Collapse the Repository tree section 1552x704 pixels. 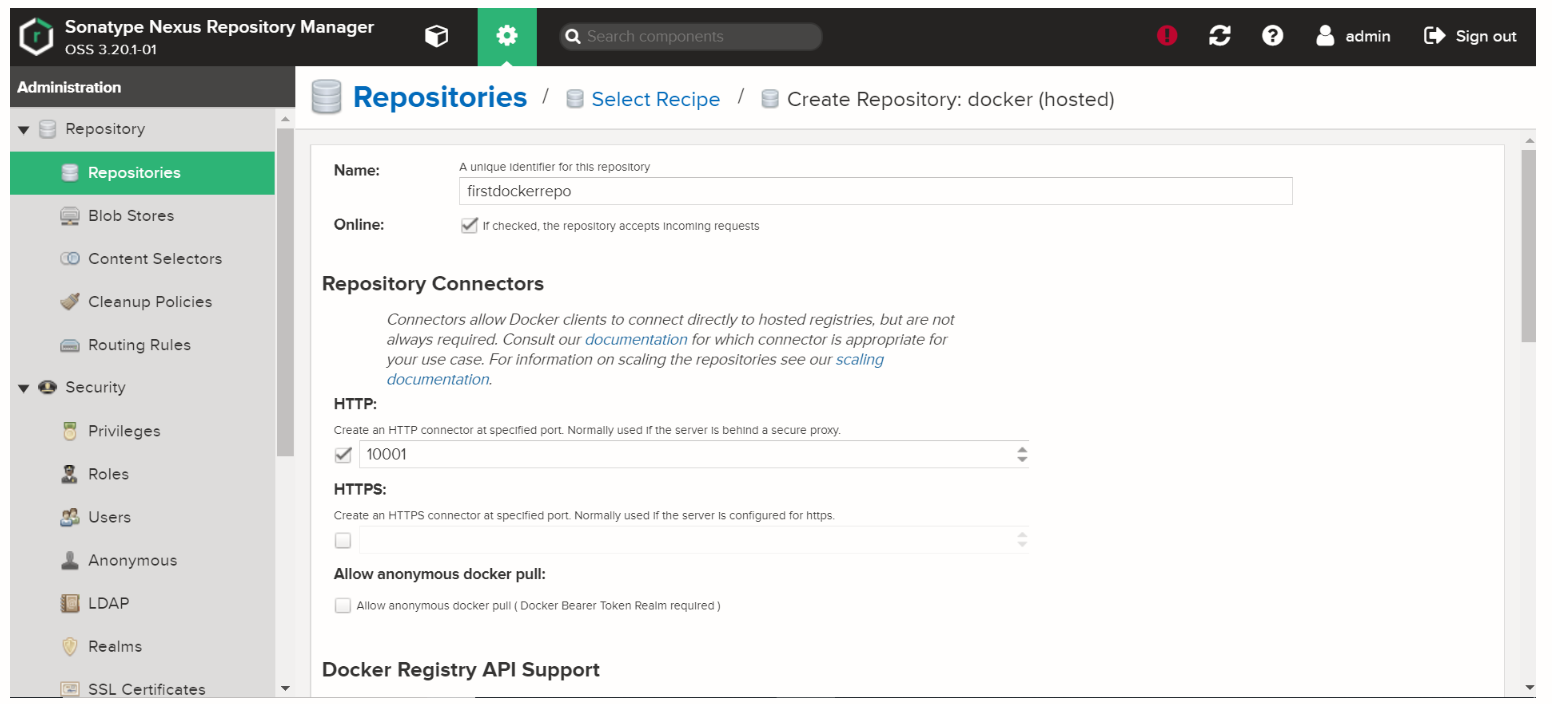24,130
